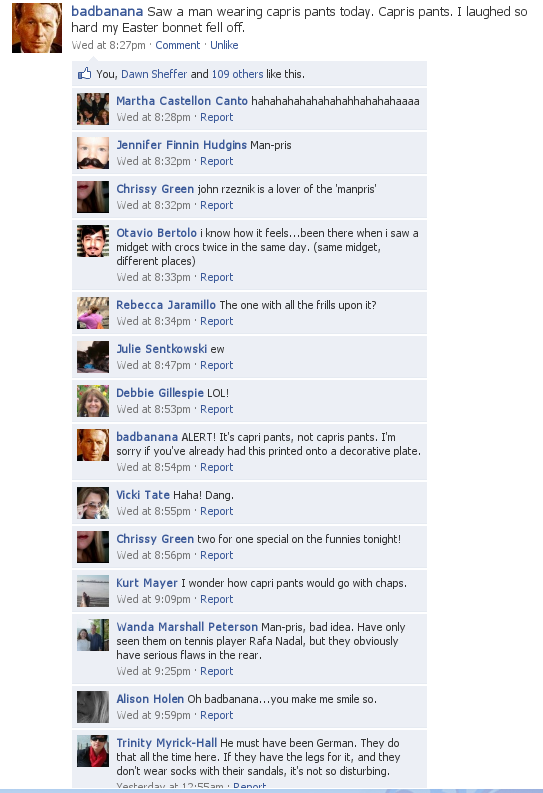Open badbanana's large profile picture
Viewport: 543px width, 793px height.
37,28
